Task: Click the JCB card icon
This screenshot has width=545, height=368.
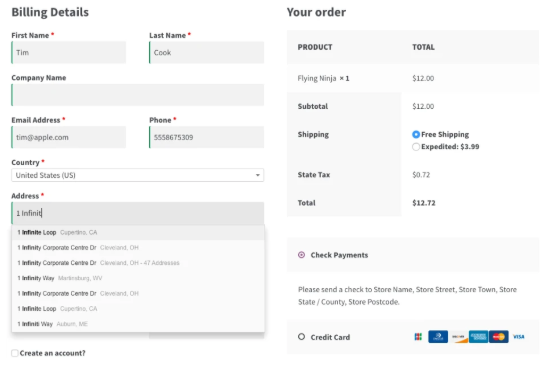Action: [418, 337]
